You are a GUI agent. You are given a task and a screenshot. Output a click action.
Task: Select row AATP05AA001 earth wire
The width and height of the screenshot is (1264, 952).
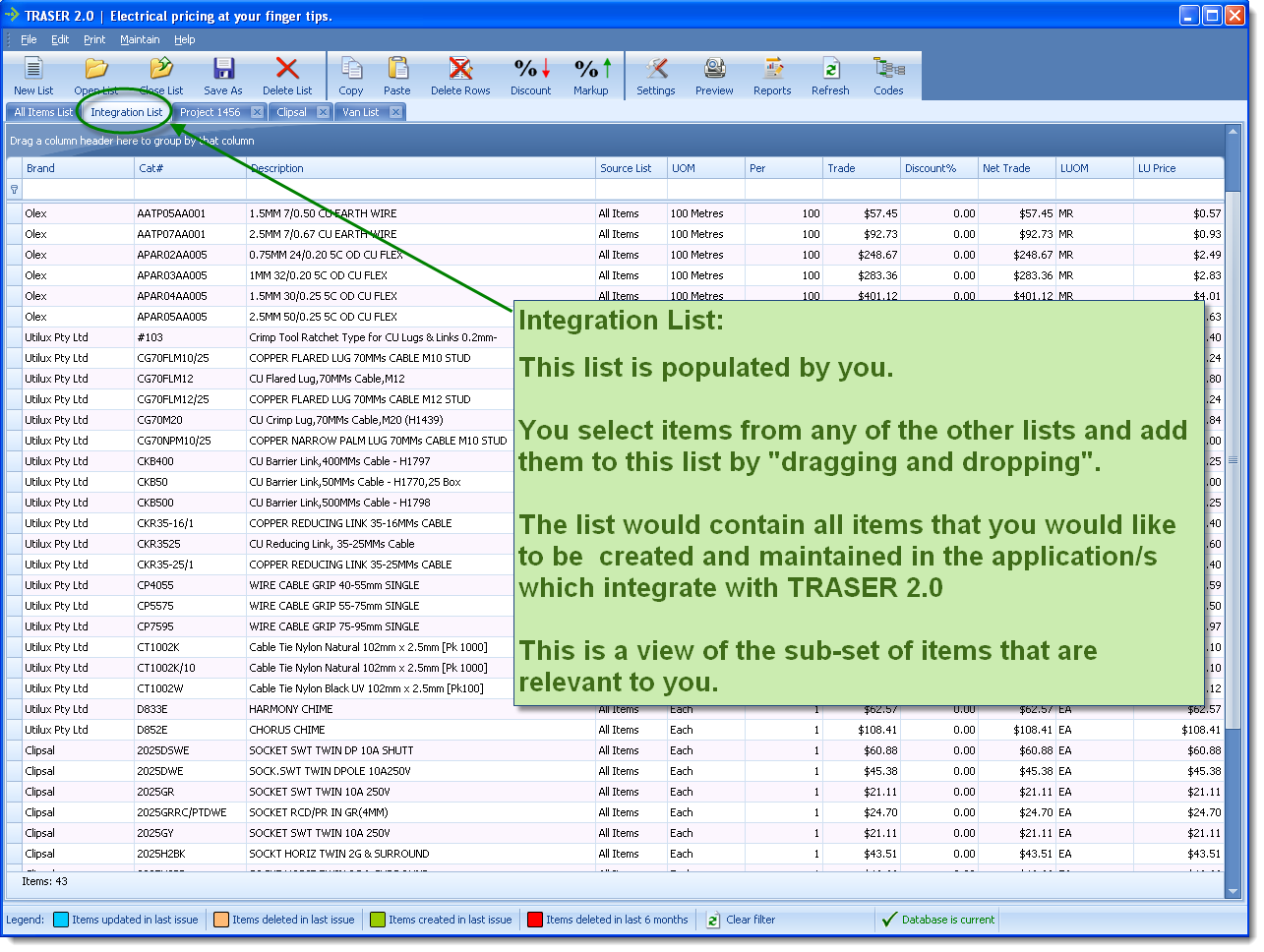pos(615,213)
